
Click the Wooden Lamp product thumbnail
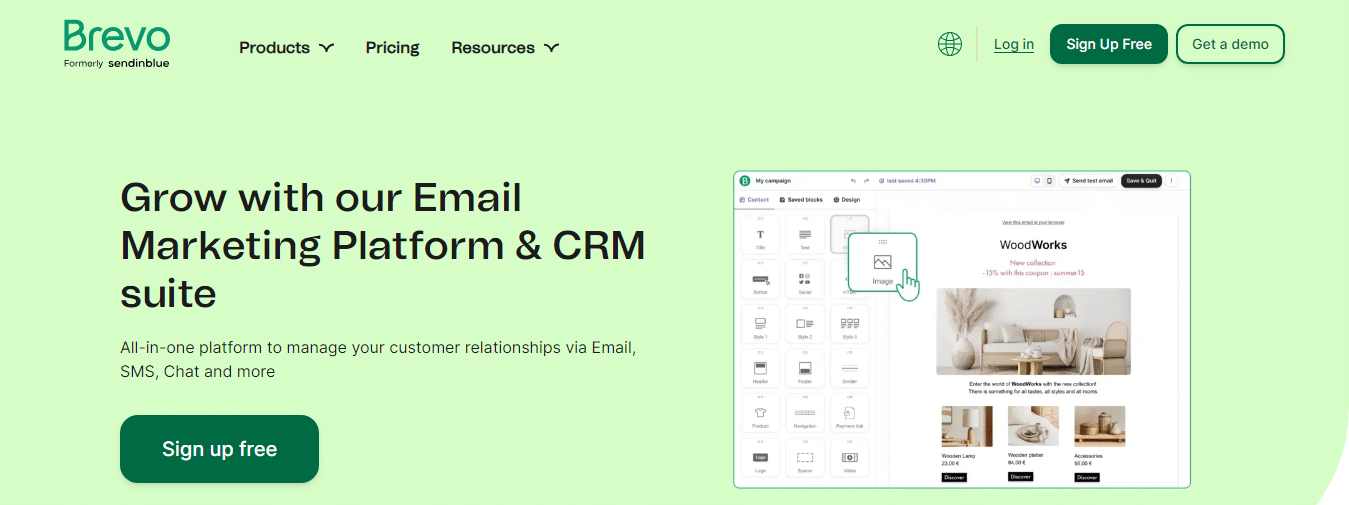(967, 426)
